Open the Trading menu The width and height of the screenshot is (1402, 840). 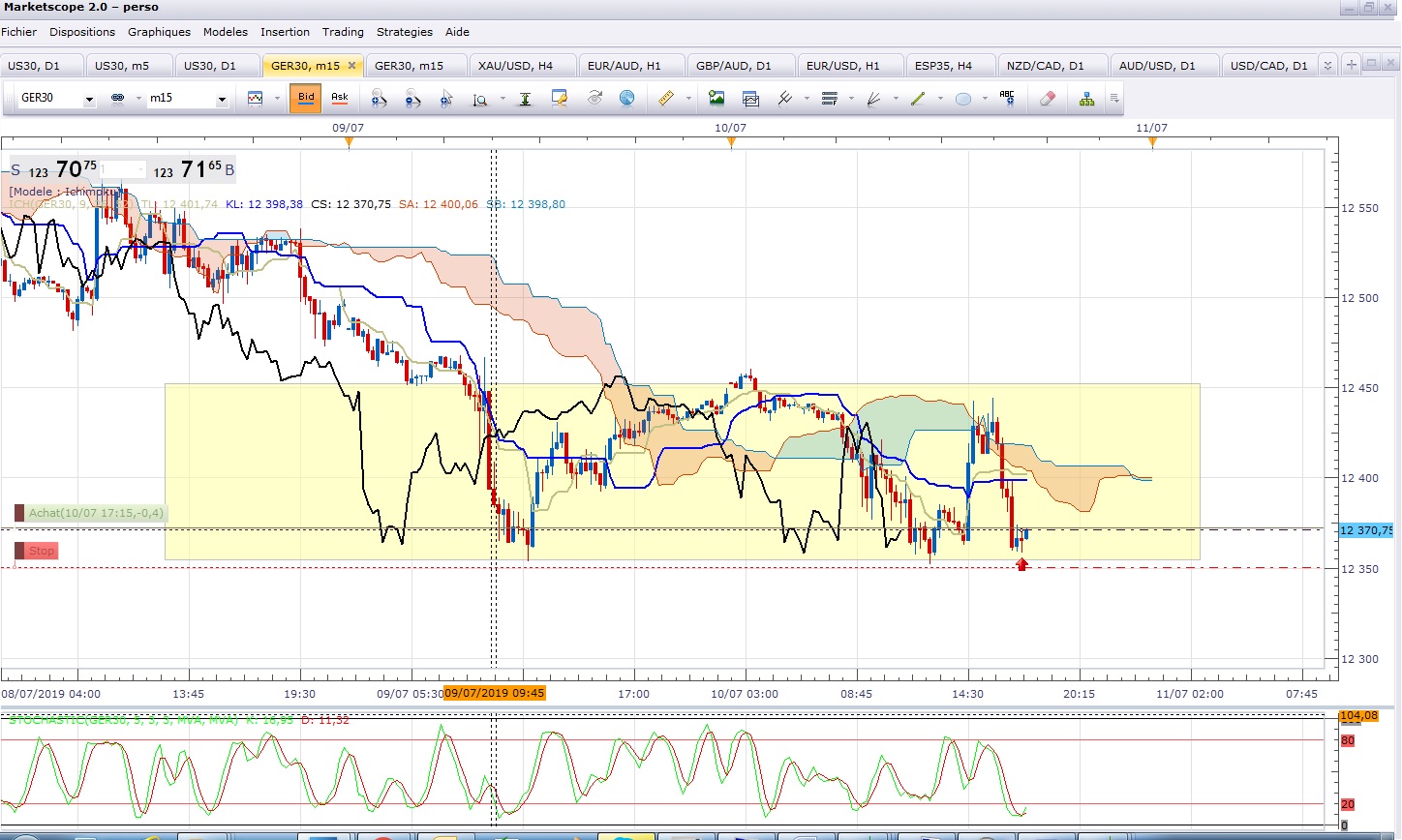[x=343, y=32]
